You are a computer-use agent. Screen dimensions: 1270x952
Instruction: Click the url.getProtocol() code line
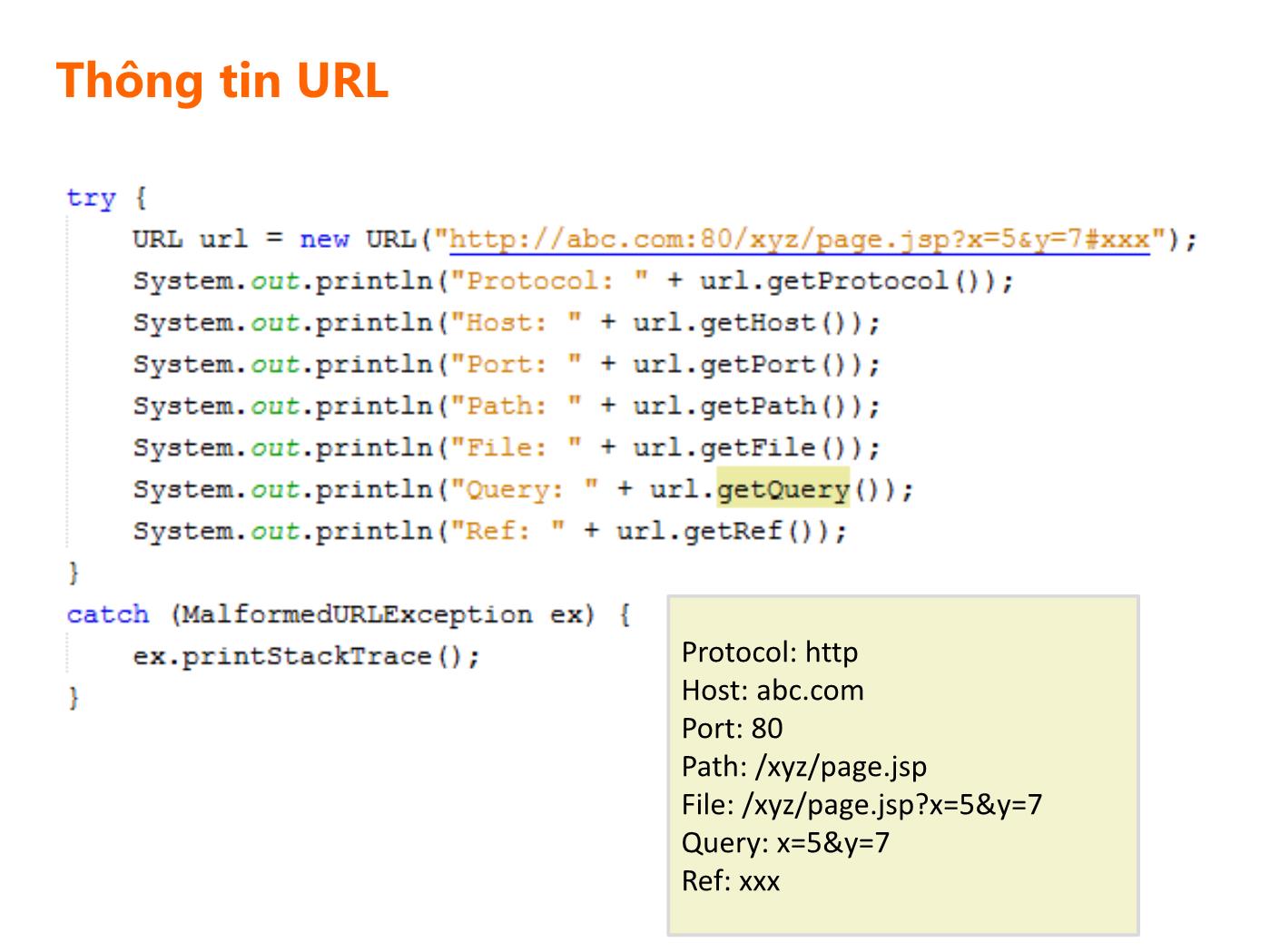click(573, 281)
